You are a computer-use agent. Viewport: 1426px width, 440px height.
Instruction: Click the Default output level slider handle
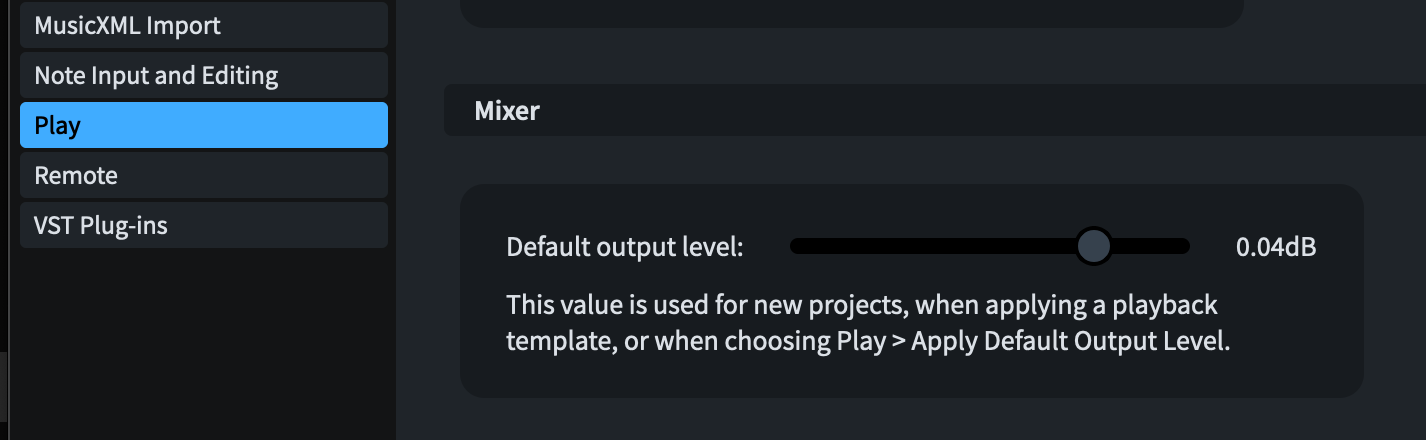coord(1094,246)
